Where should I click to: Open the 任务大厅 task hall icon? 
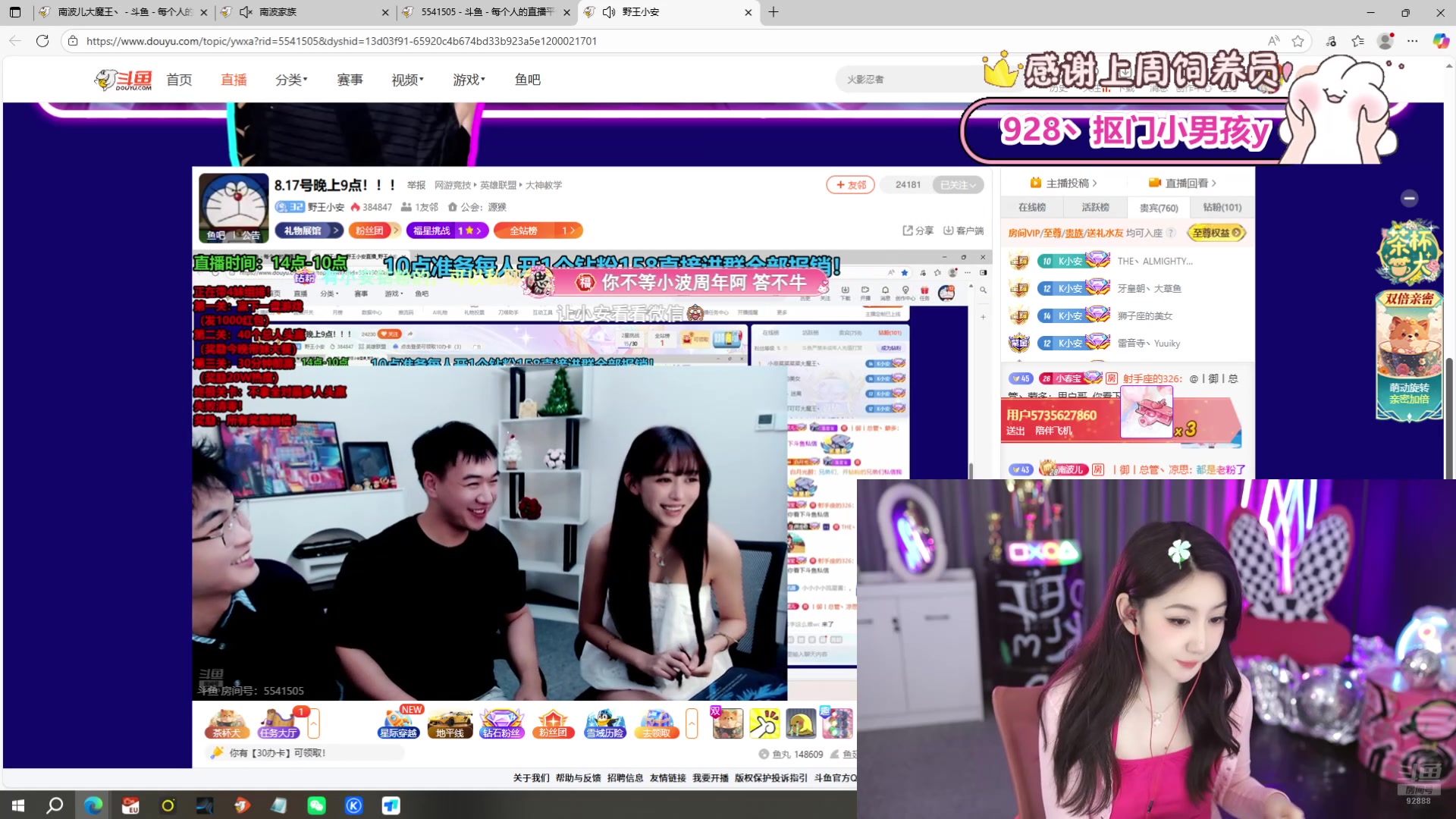278,723
